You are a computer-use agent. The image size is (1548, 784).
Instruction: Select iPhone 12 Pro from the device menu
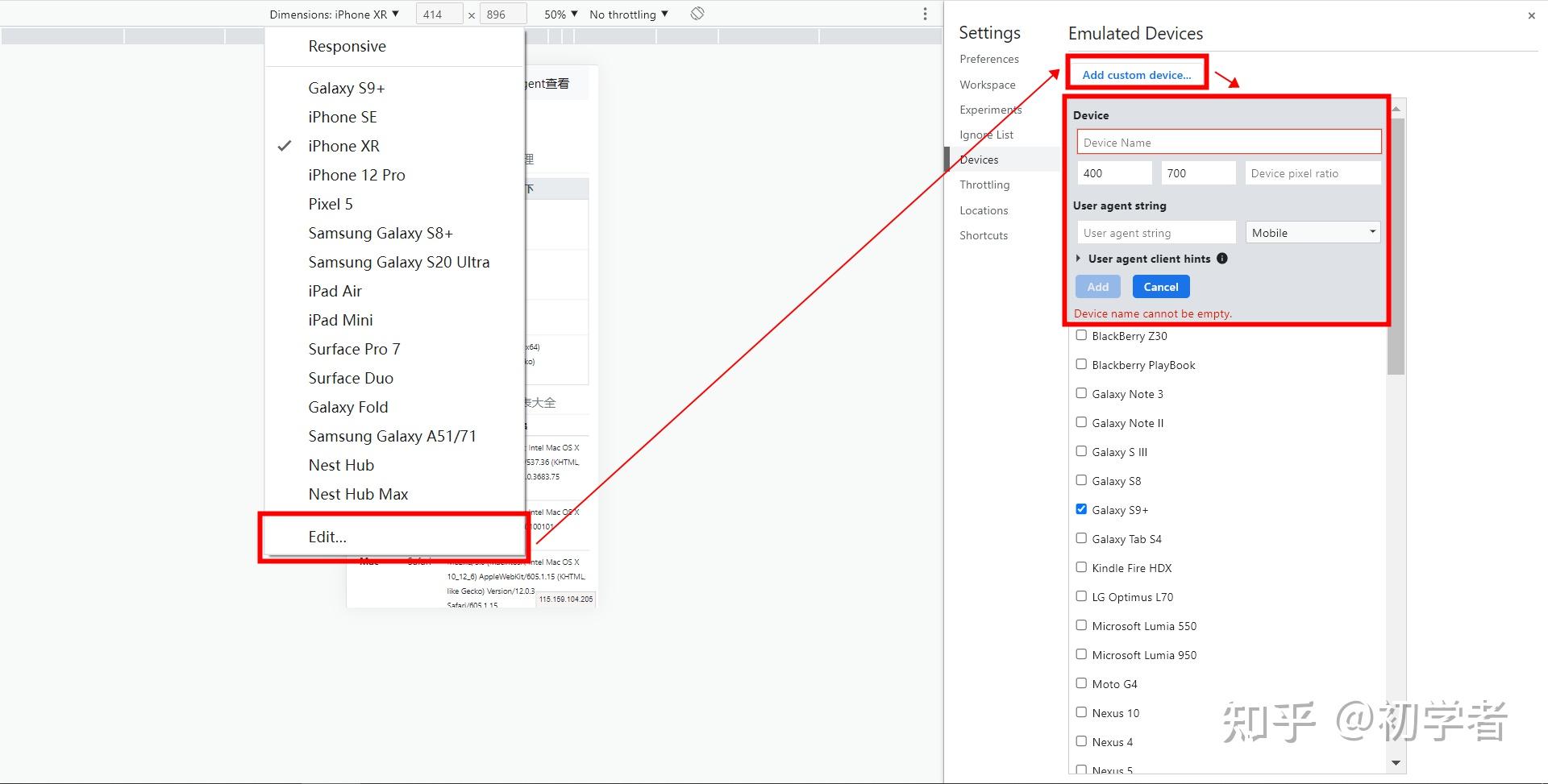(x=356, y=174)
